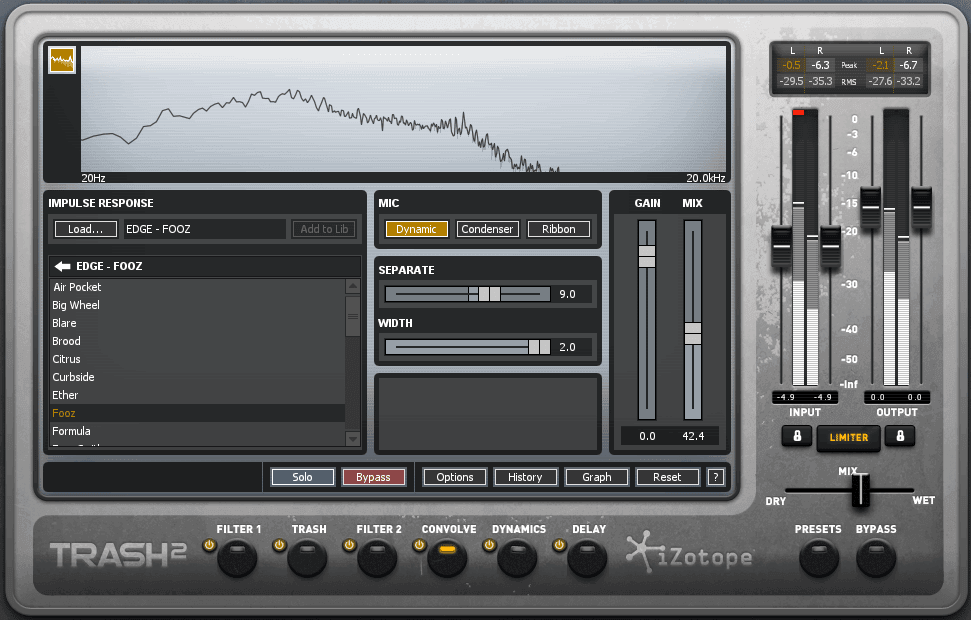
Task: Click the impulse list scrollbar thumb
Action: (x=353, y=317)
